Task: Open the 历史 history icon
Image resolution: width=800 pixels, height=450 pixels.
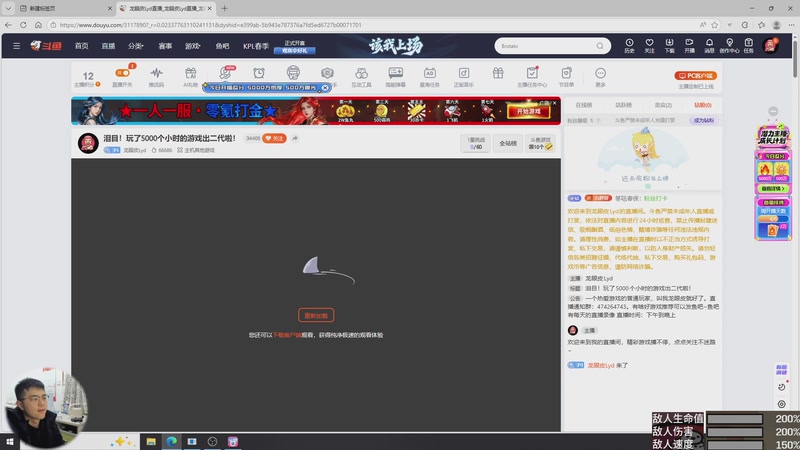Action: point(629,46)
